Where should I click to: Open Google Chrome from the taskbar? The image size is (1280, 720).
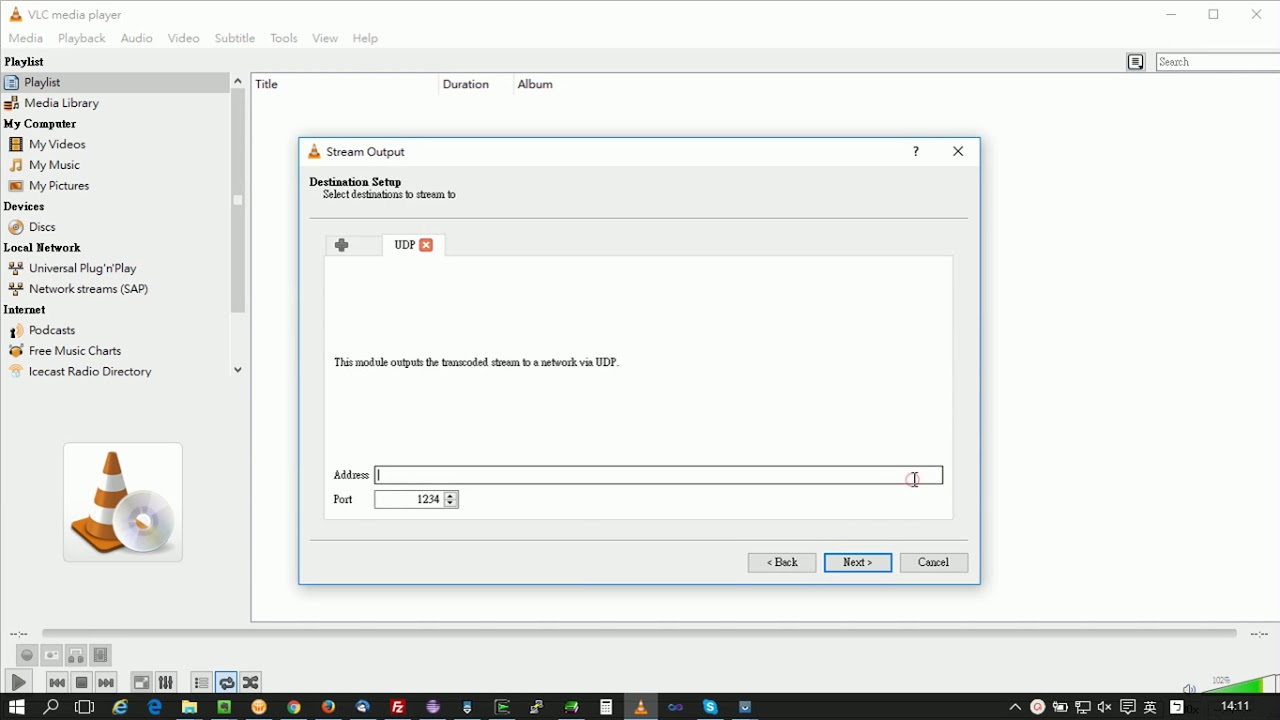pyautogui.click(x=294, y=707)
